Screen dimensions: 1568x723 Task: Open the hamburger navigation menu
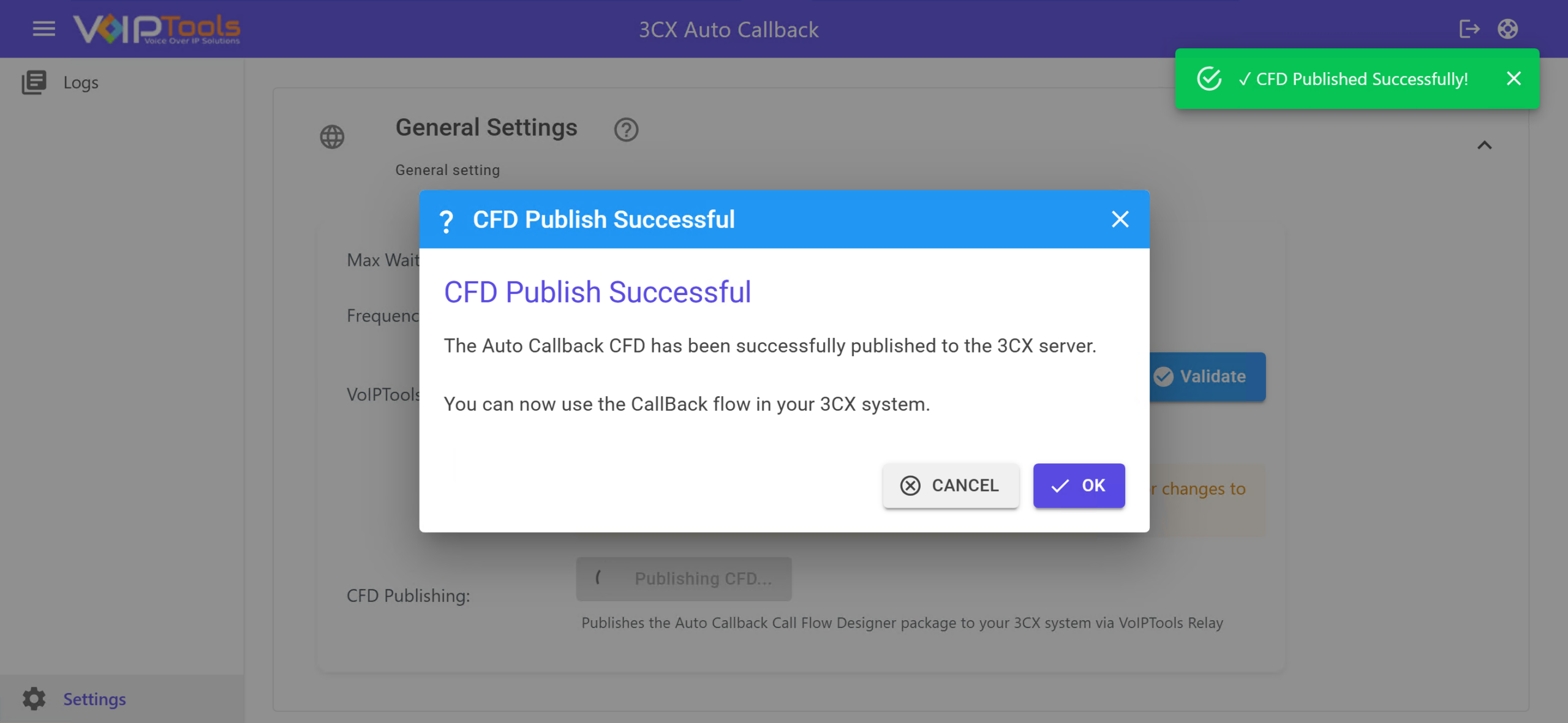click(43, 29)
